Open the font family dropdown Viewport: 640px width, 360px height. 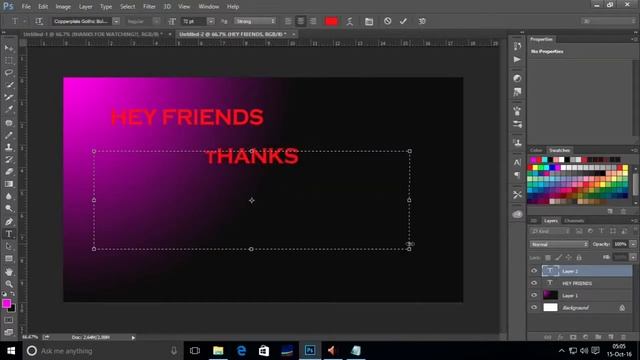(116, 21)
